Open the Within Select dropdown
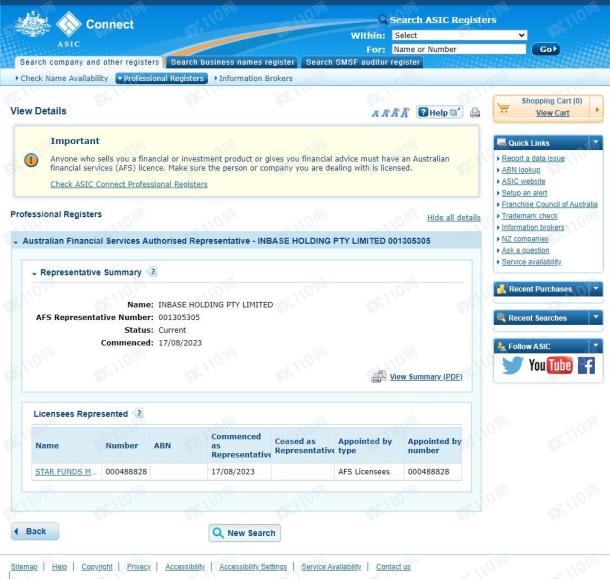Screen dimensions: 610x579 coord(459,35)
